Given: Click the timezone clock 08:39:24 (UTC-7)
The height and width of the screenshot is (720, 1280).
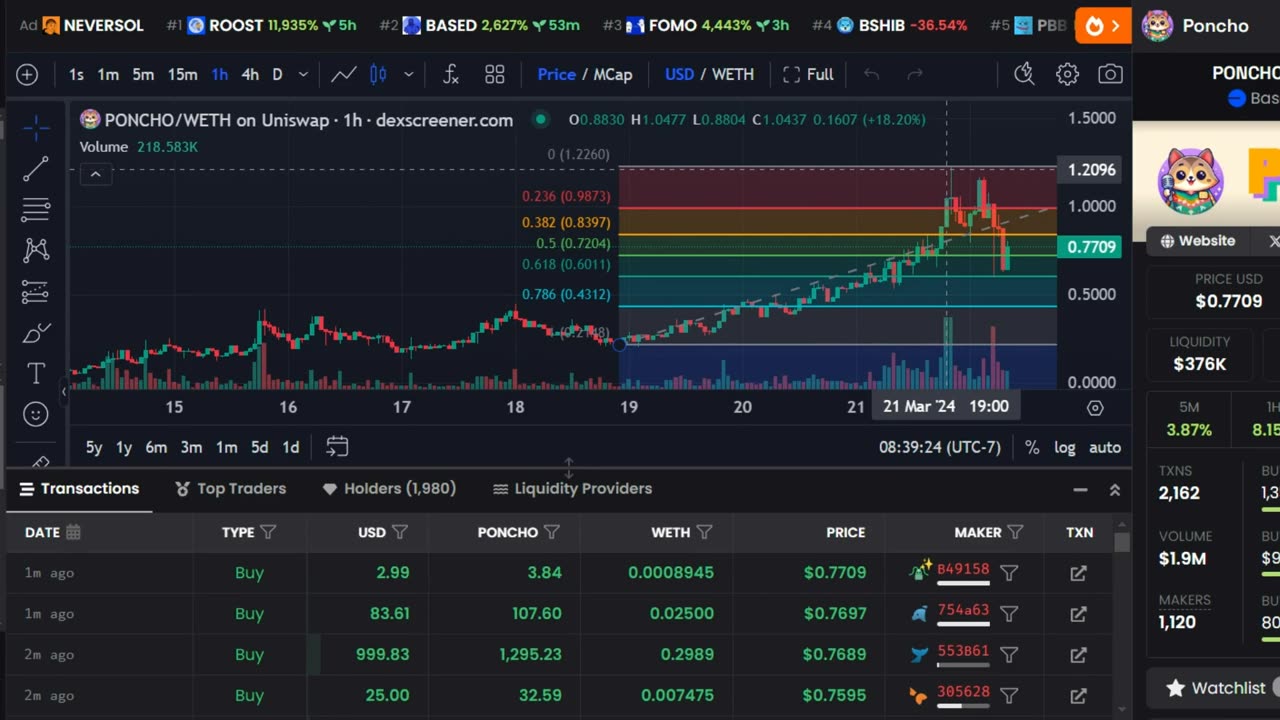Looking at the screenshot, I should pos(940,447).
